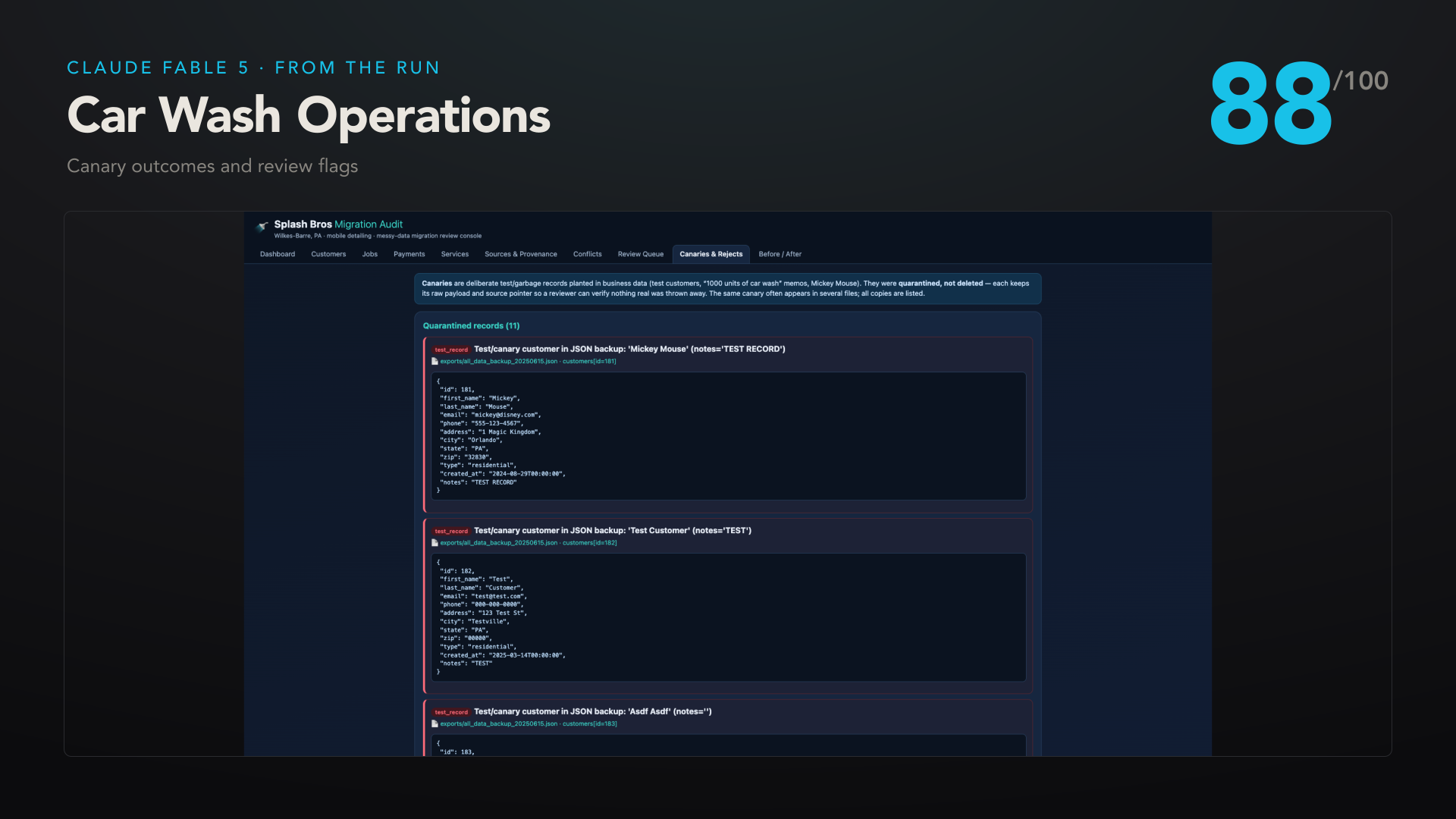
Task: Click JSON payload block for id 182
Action: pos(729,617)
